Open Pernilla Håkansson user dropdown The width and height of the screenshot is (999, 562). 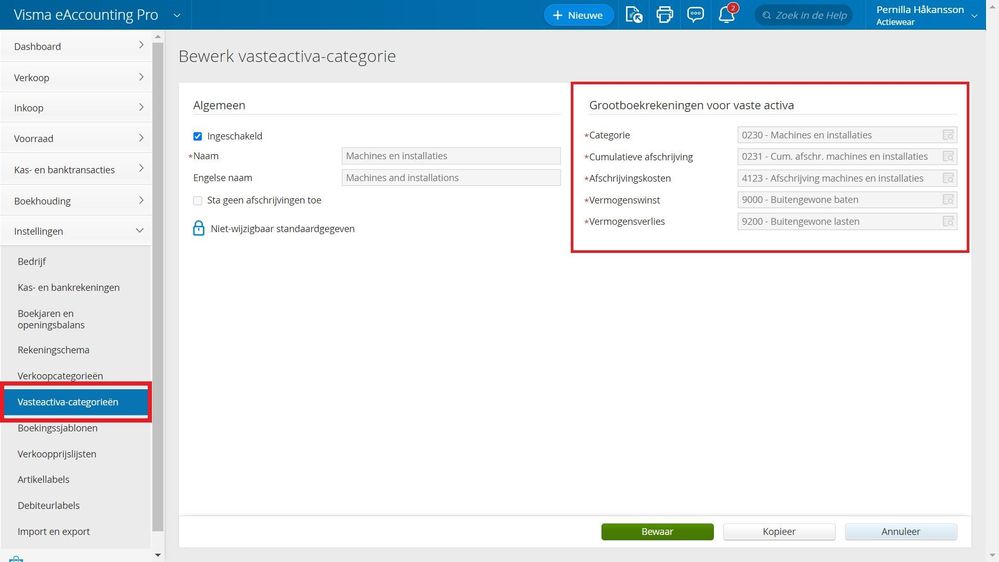(x=926, y=15)
